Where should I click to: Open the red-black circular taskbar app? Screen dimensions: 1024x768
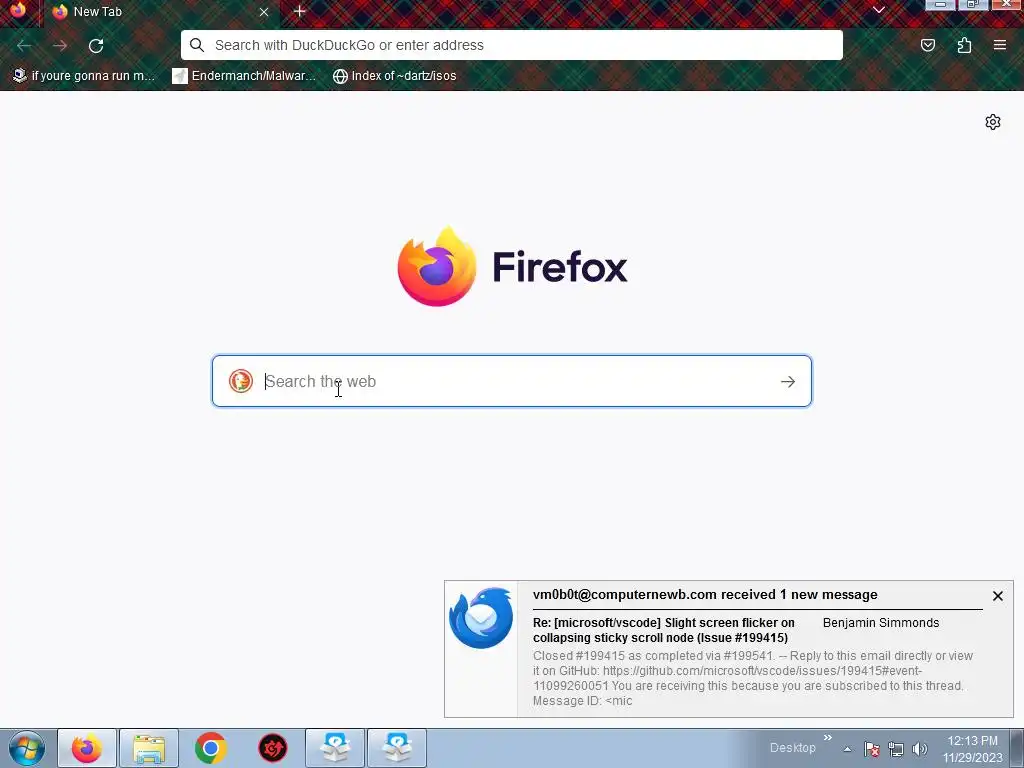pyautogui.click(x=272, y=748)
